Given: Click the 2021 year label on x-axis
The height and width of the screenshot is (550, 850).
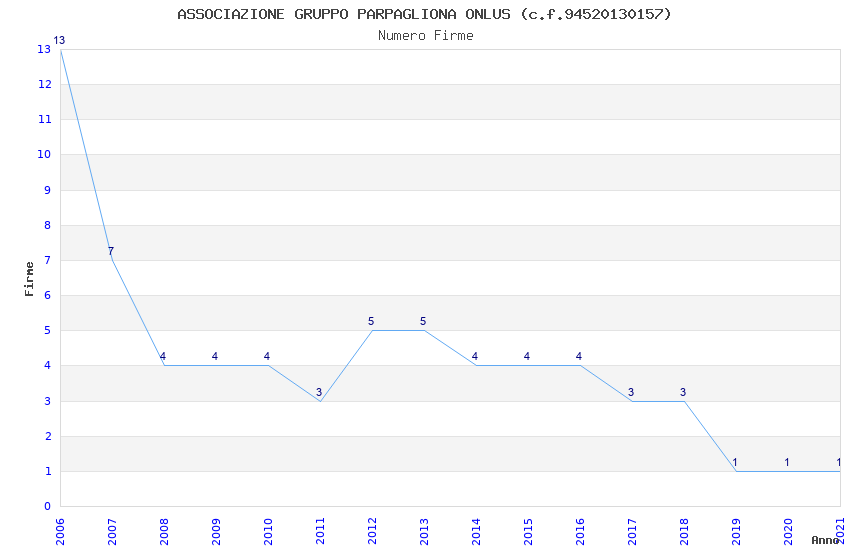Looking at the screenshot, I should [x=840, y=529].
